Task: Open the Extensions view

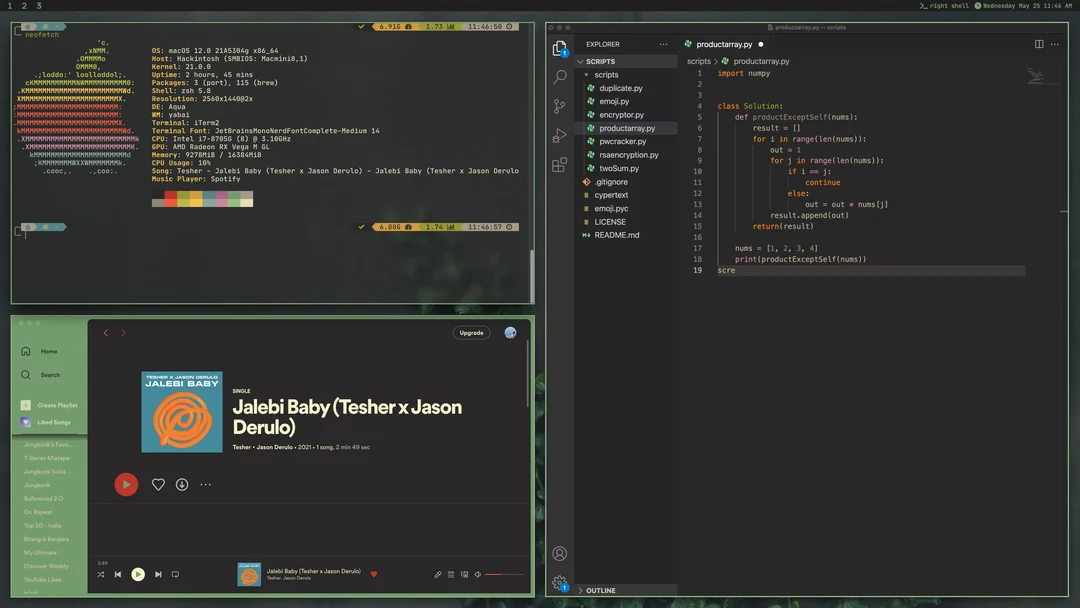Action: click(560, 165)
